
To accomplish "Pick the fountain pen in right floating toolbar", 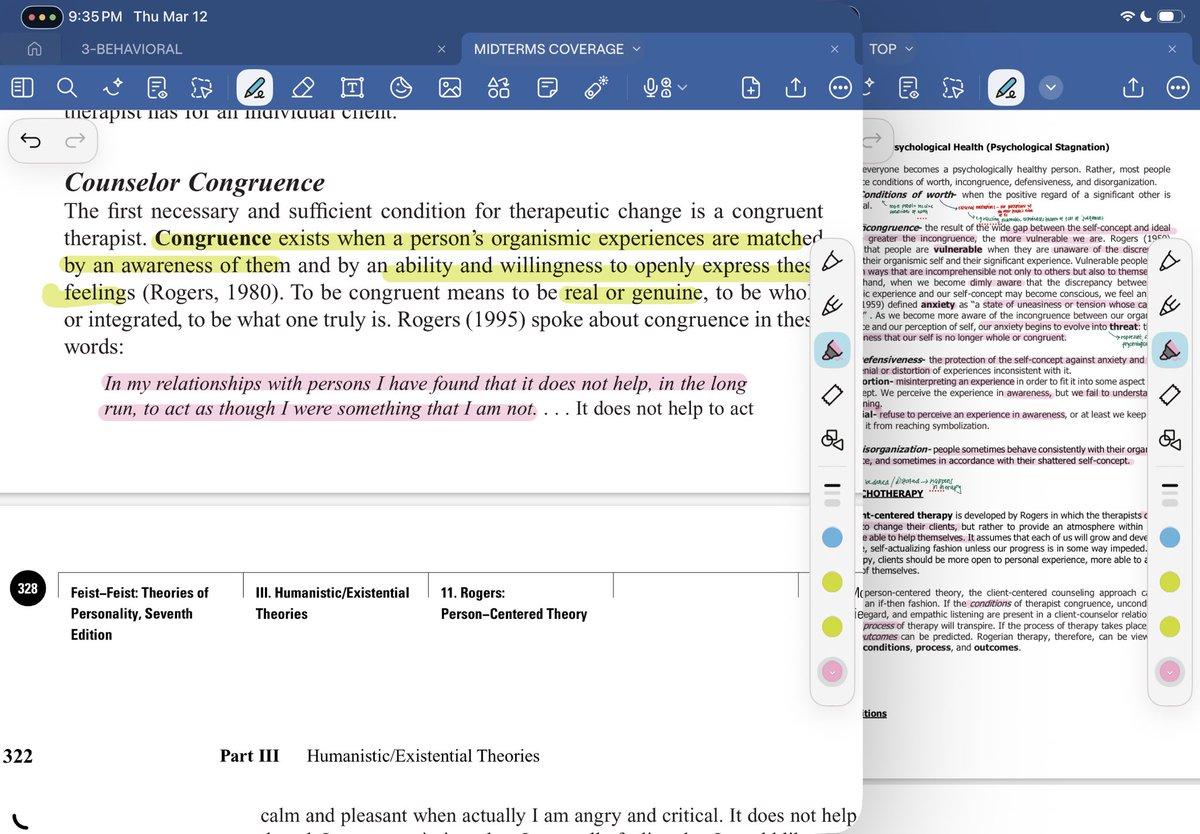I will coord(1169,261).
